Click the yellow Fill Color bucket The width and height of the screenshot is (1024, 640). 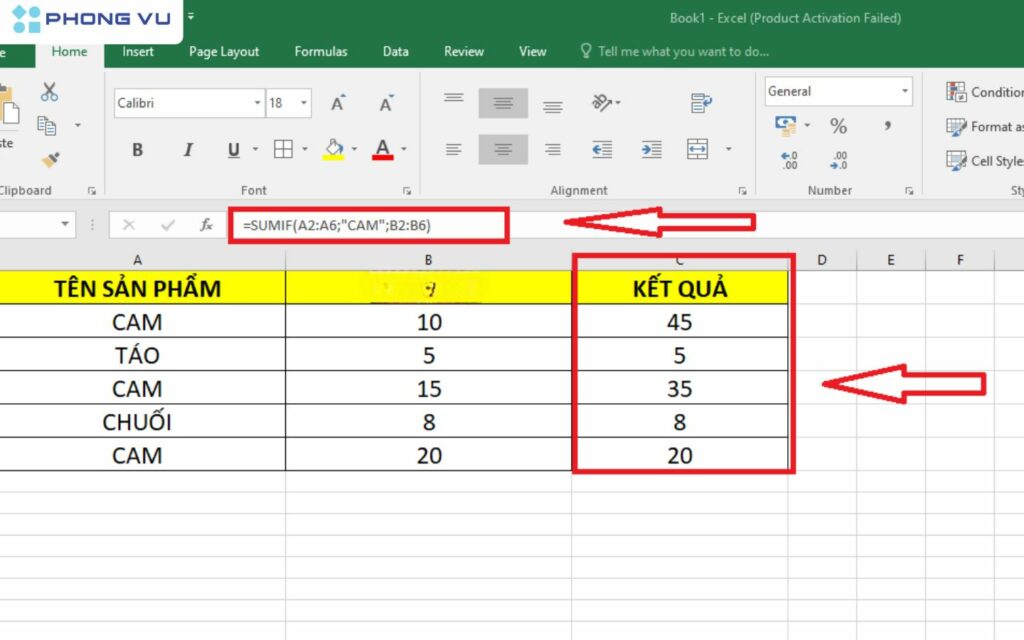332,149
